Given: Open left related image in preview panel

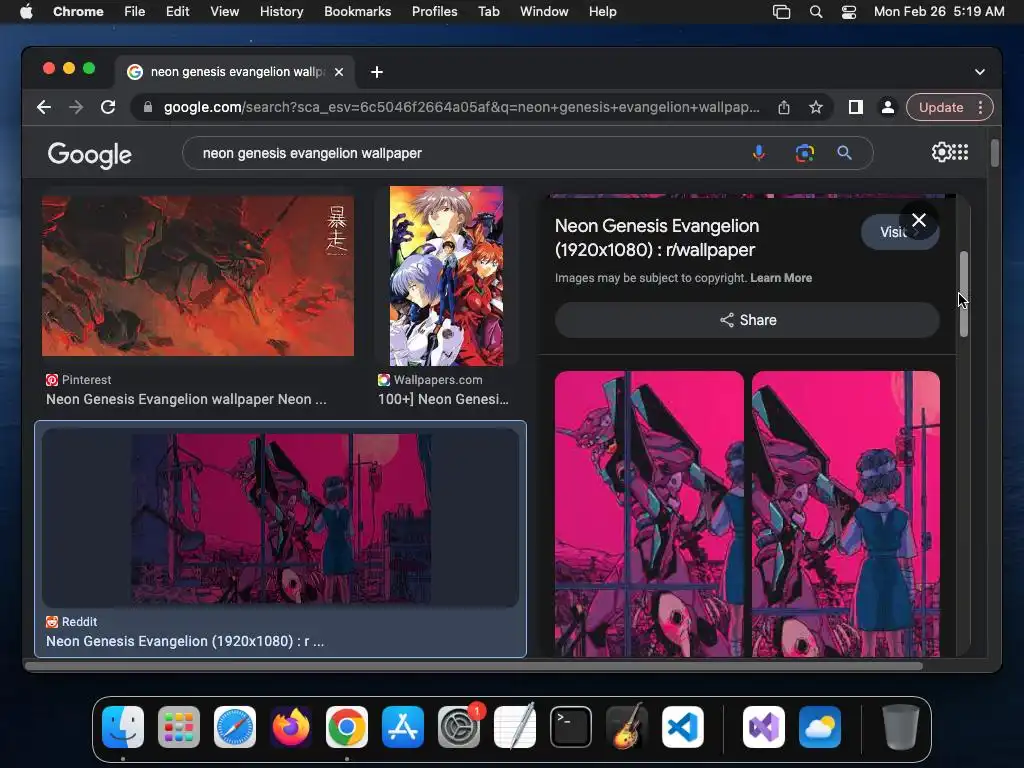Looking at the screenshot, I should (x=649, y=514).
